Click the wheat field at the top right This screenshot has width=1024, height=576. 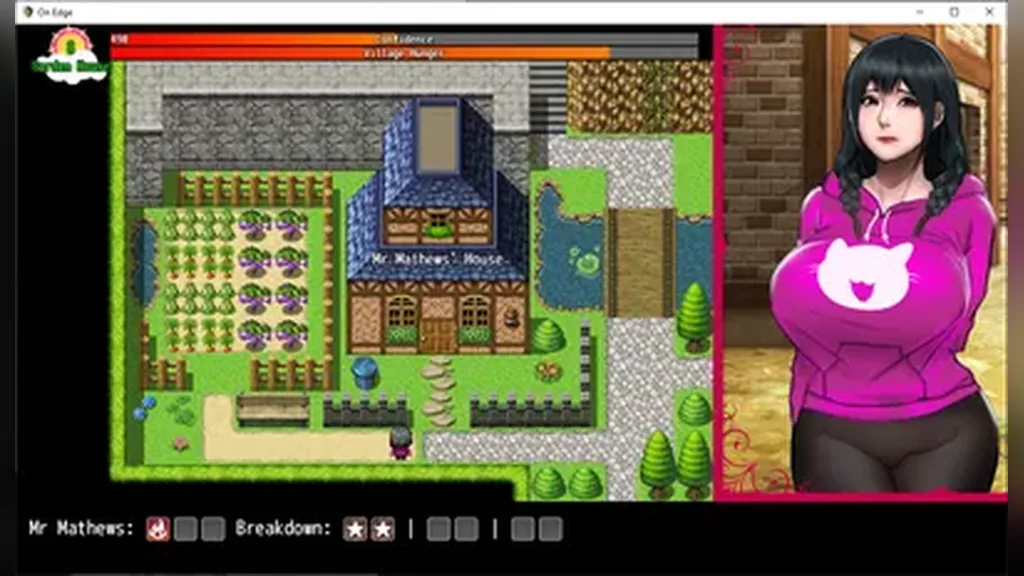639,97
